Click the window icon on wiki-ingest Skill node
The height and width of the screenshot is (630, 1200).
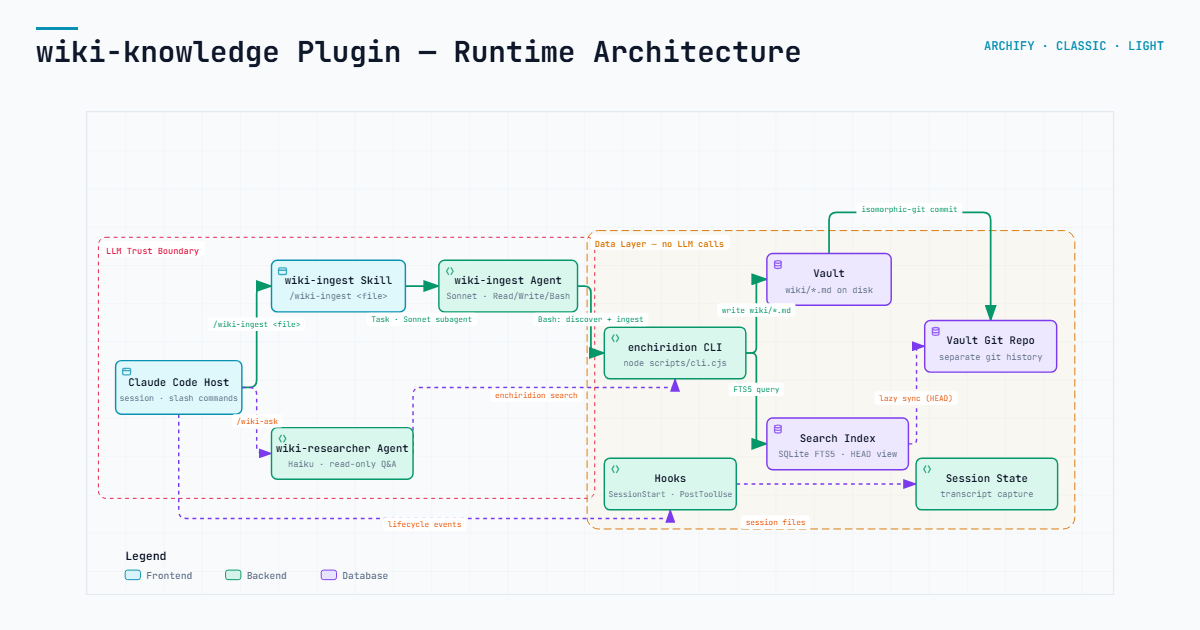pos(282,271)
